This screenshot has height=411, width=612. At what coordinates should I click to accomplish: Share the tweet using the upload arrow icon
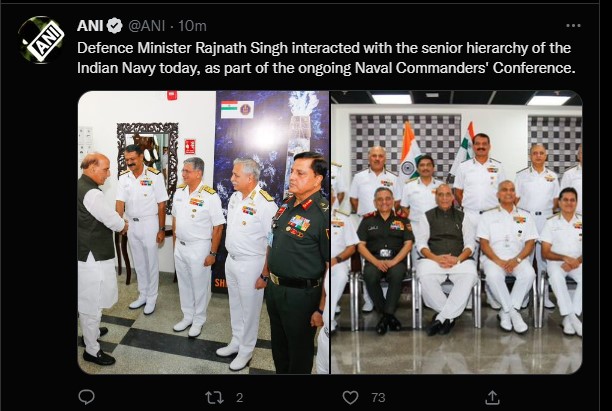491,397
